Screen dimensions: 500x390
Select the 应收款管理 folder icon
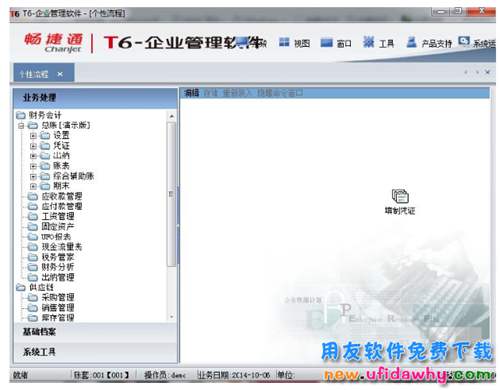(33, 196)
